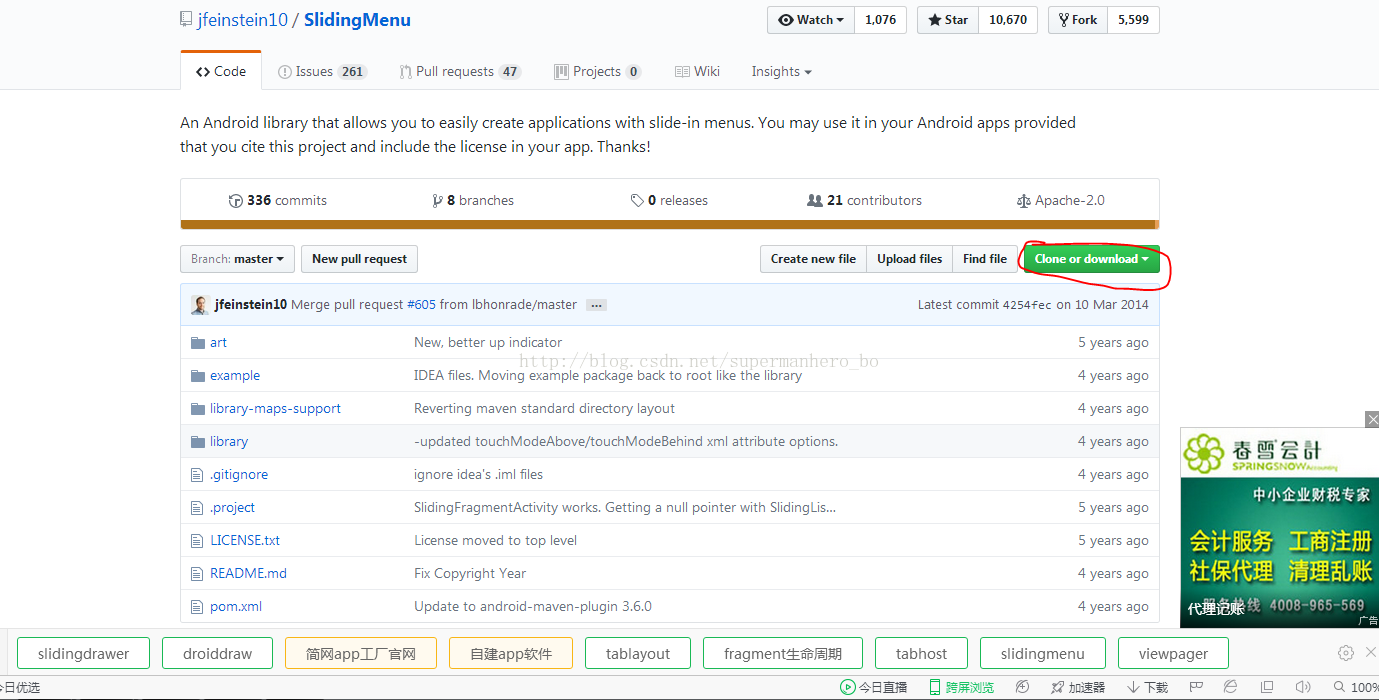Open the Watch dropdown button

(811, 20)
